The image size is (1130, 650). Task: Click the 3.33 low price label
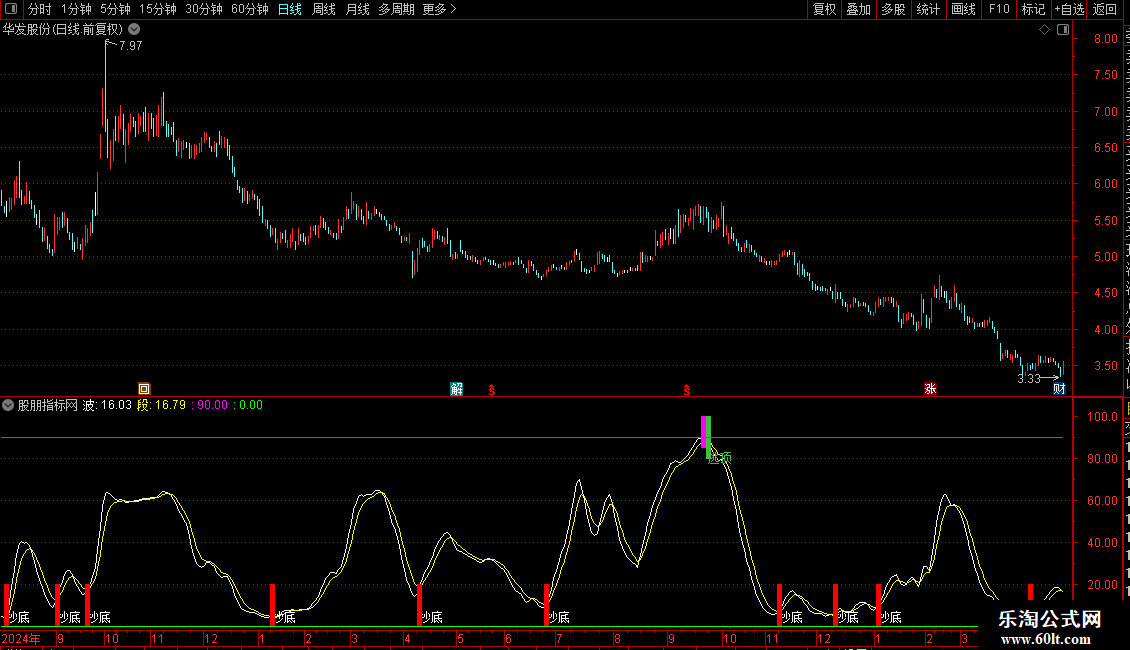tap(1029, 379)
